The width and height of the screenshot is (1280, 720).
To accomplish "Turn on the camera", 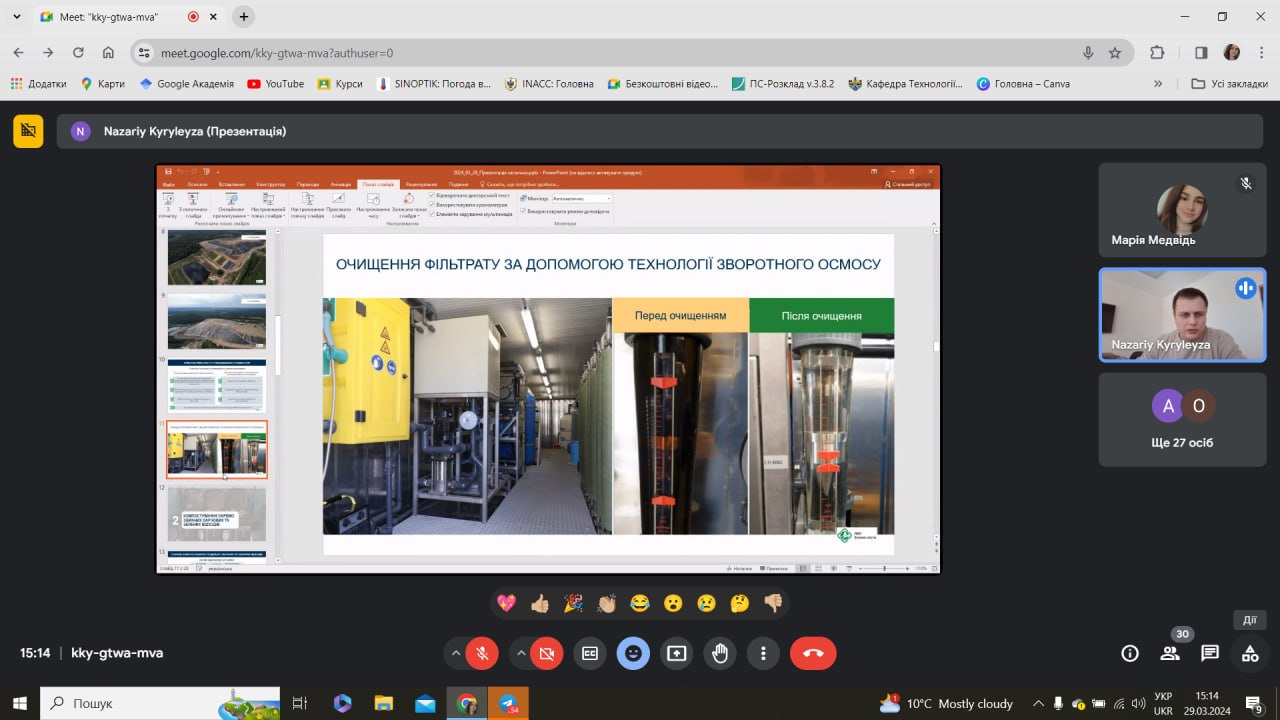I will click(546, 653).
